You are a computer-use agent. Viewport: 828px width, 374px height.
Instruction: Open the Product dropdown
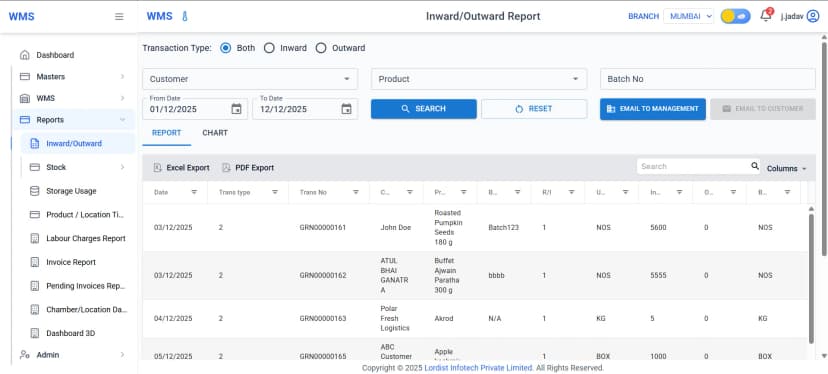coord(479,79)
